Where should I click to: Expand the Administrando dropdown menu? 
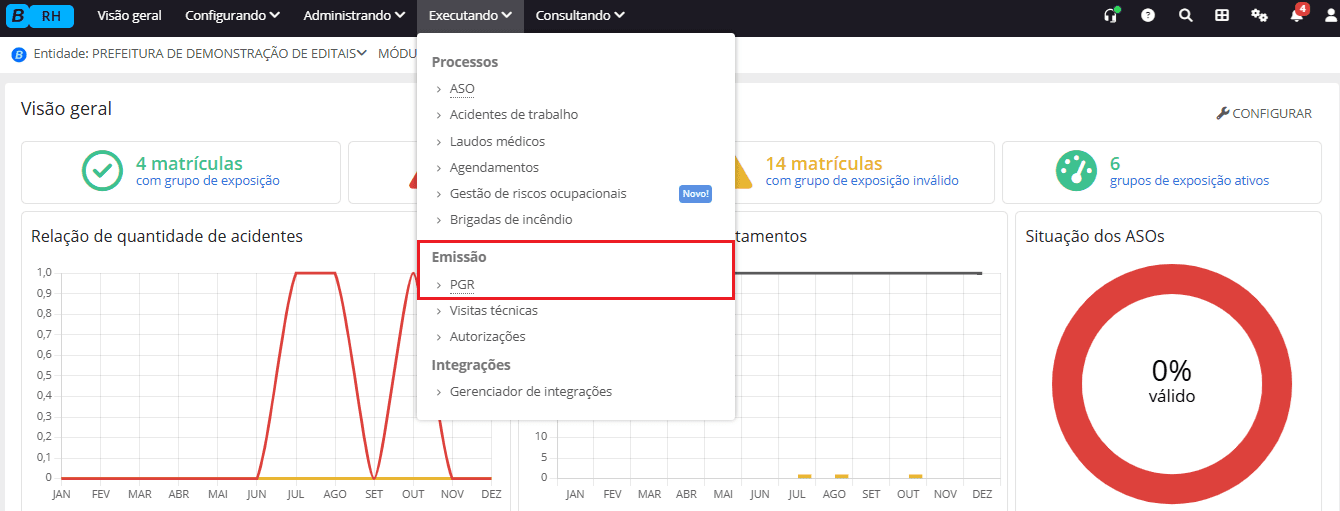coord(353,16)
